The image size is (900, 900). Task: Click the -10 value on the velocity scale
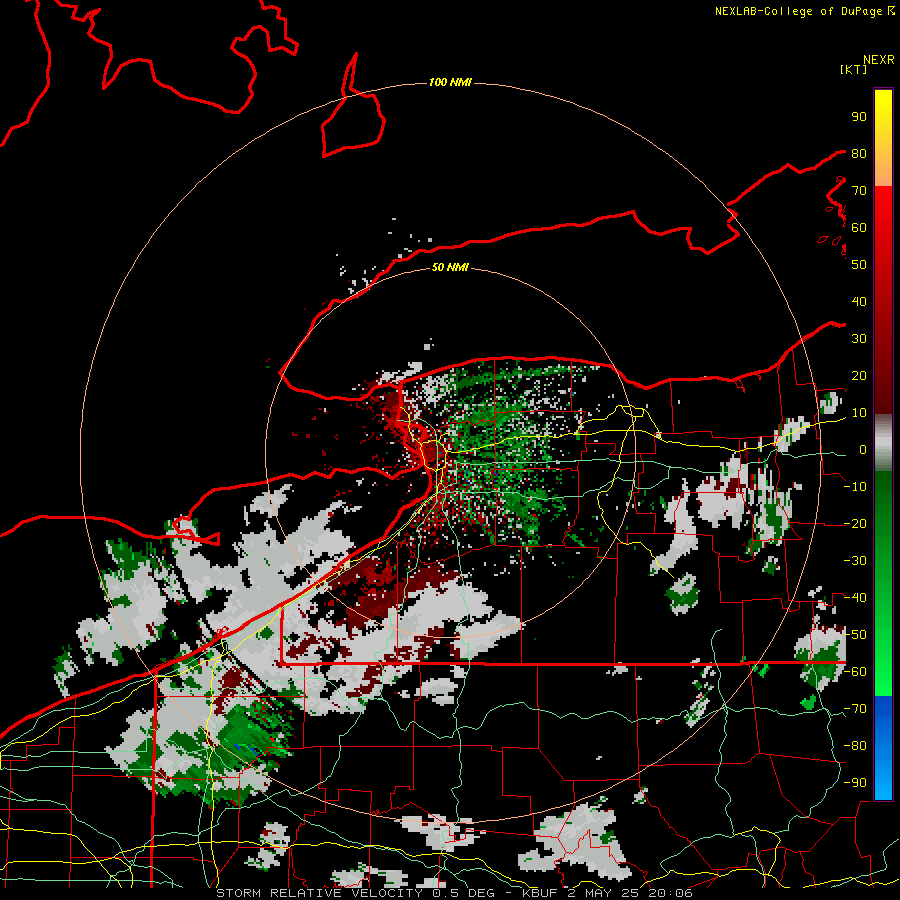[855, 487]
